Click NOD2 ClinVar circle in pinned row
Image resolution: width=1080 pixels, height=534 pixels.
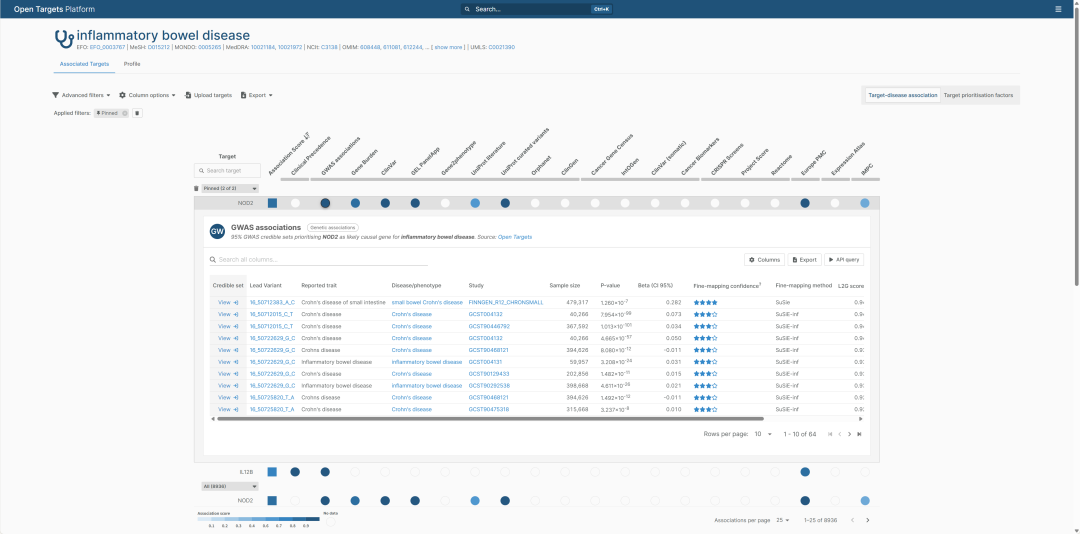click(385, 203)
